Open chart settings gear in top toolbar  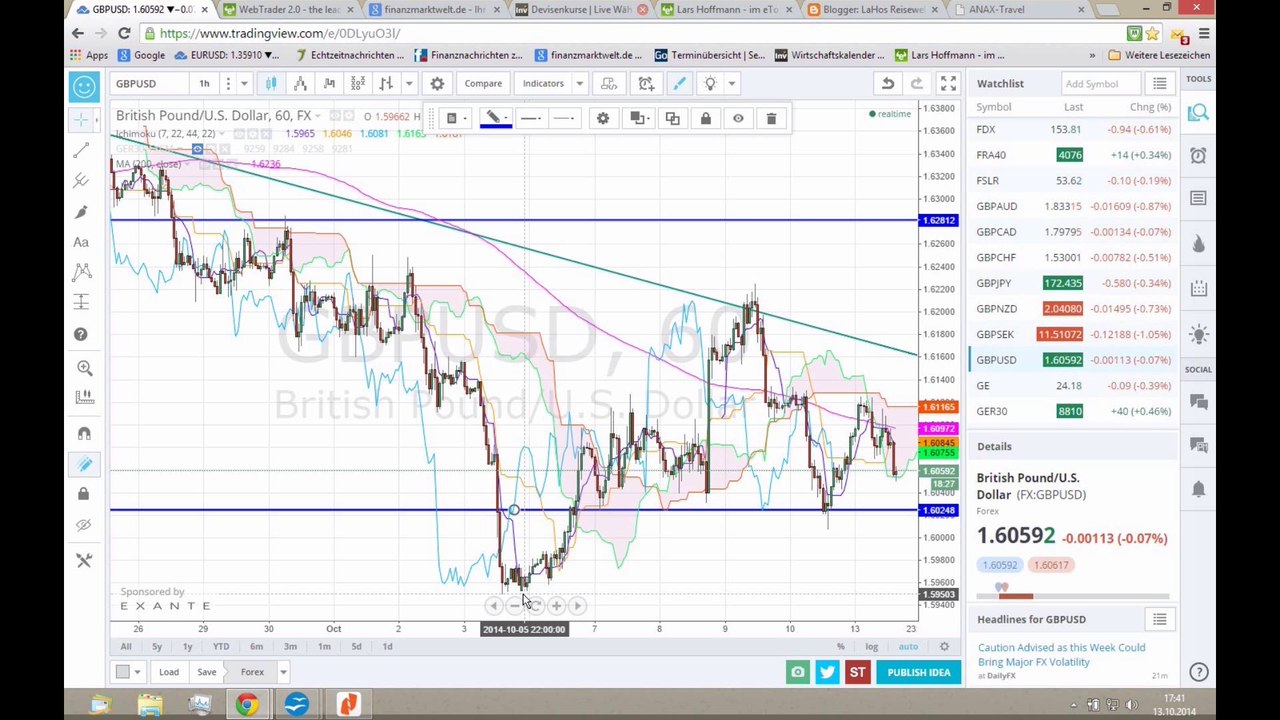pyautogui.click(x=437, y=83)
